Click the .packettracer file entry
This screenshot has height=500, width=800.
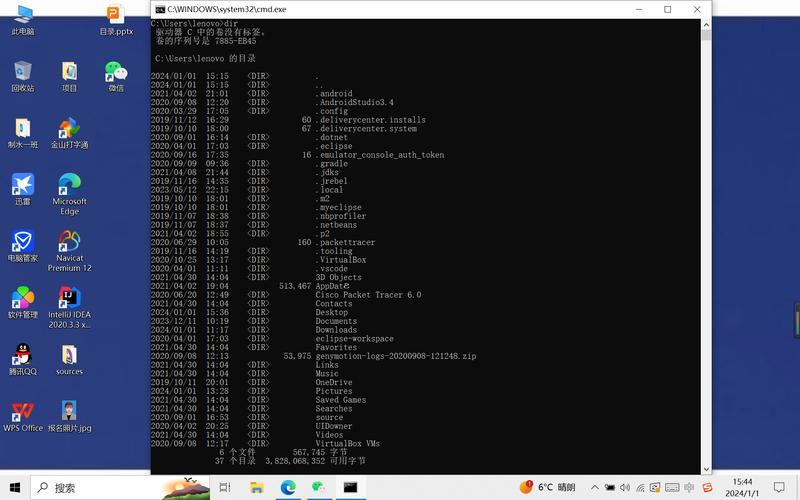point(345,242)
